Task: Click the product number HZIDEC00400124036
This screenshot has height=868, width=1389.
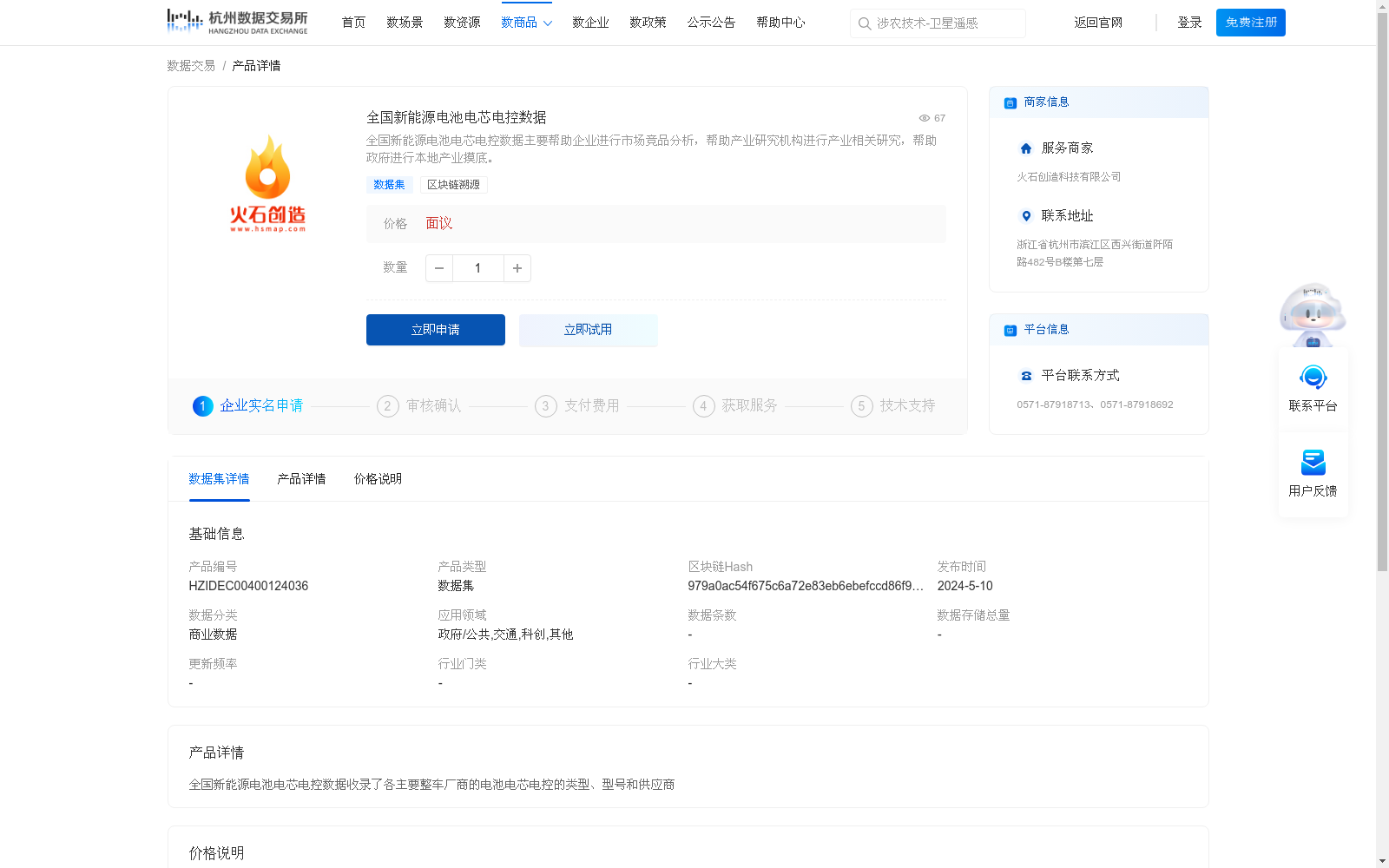Action: (x=248, y=586)
